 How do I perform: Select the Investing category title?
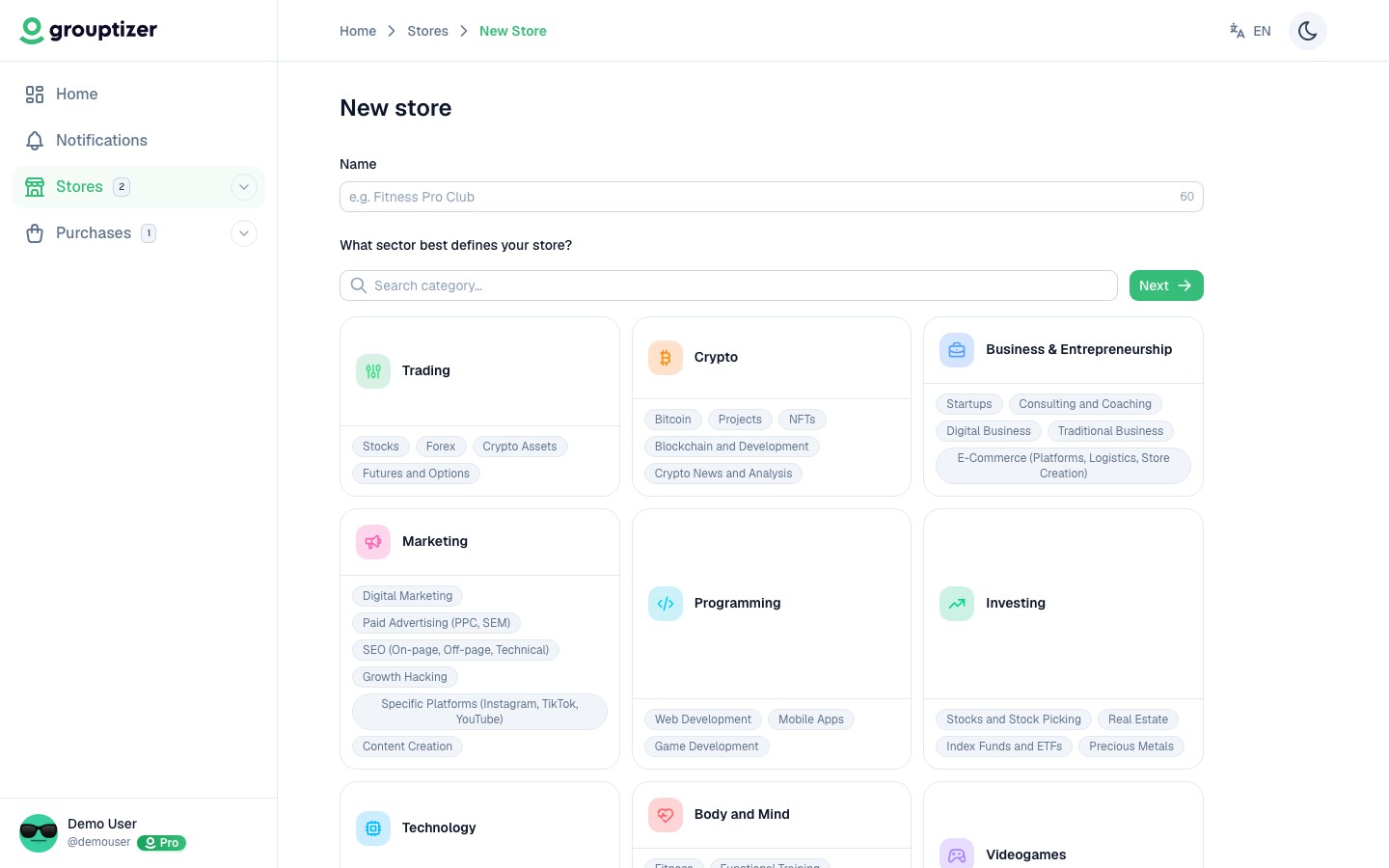click(1016, 604)
